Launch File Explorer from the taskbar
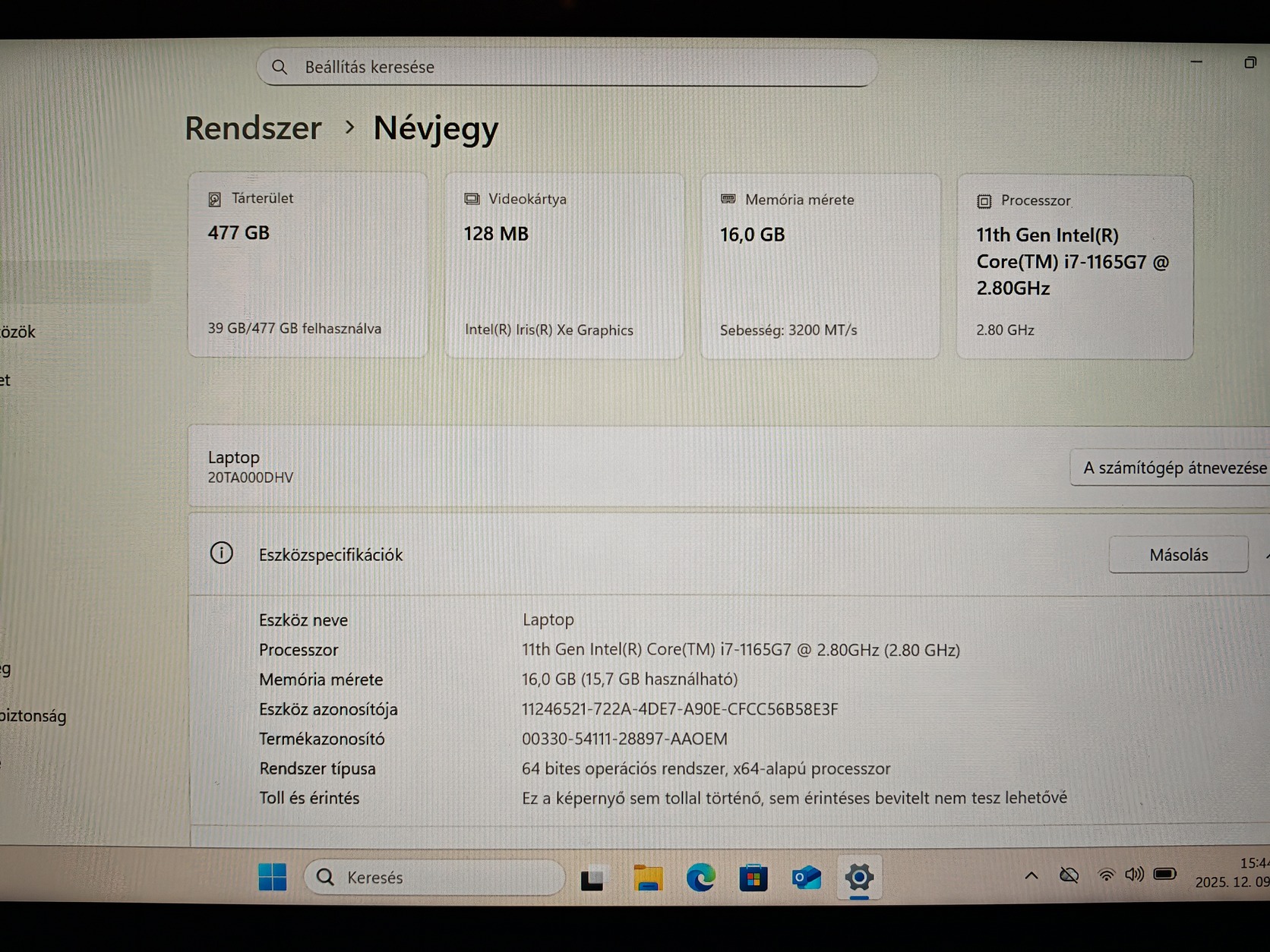 pyautogui.click(x=648, y=878)
